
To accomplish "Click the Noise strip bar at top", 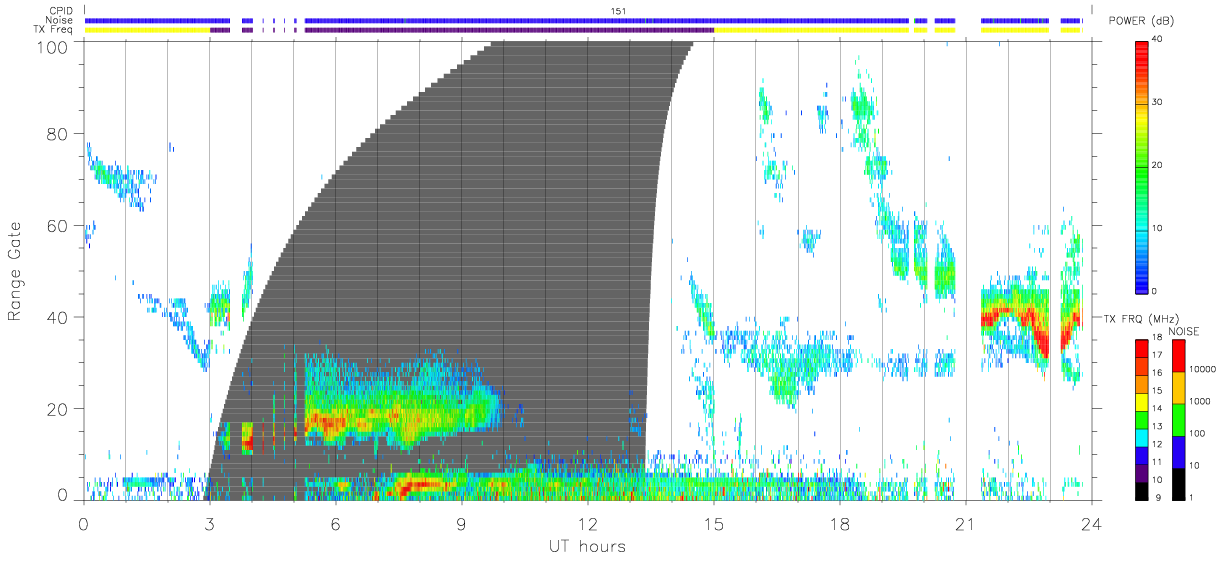I will pos(583,20).
